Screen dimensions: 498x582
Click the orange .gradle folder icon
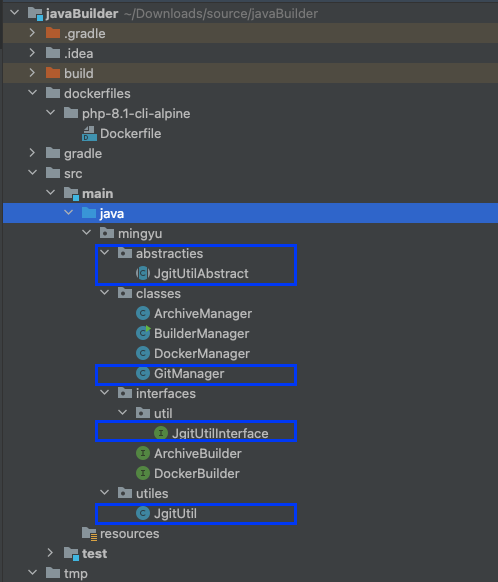click(53, 33)
